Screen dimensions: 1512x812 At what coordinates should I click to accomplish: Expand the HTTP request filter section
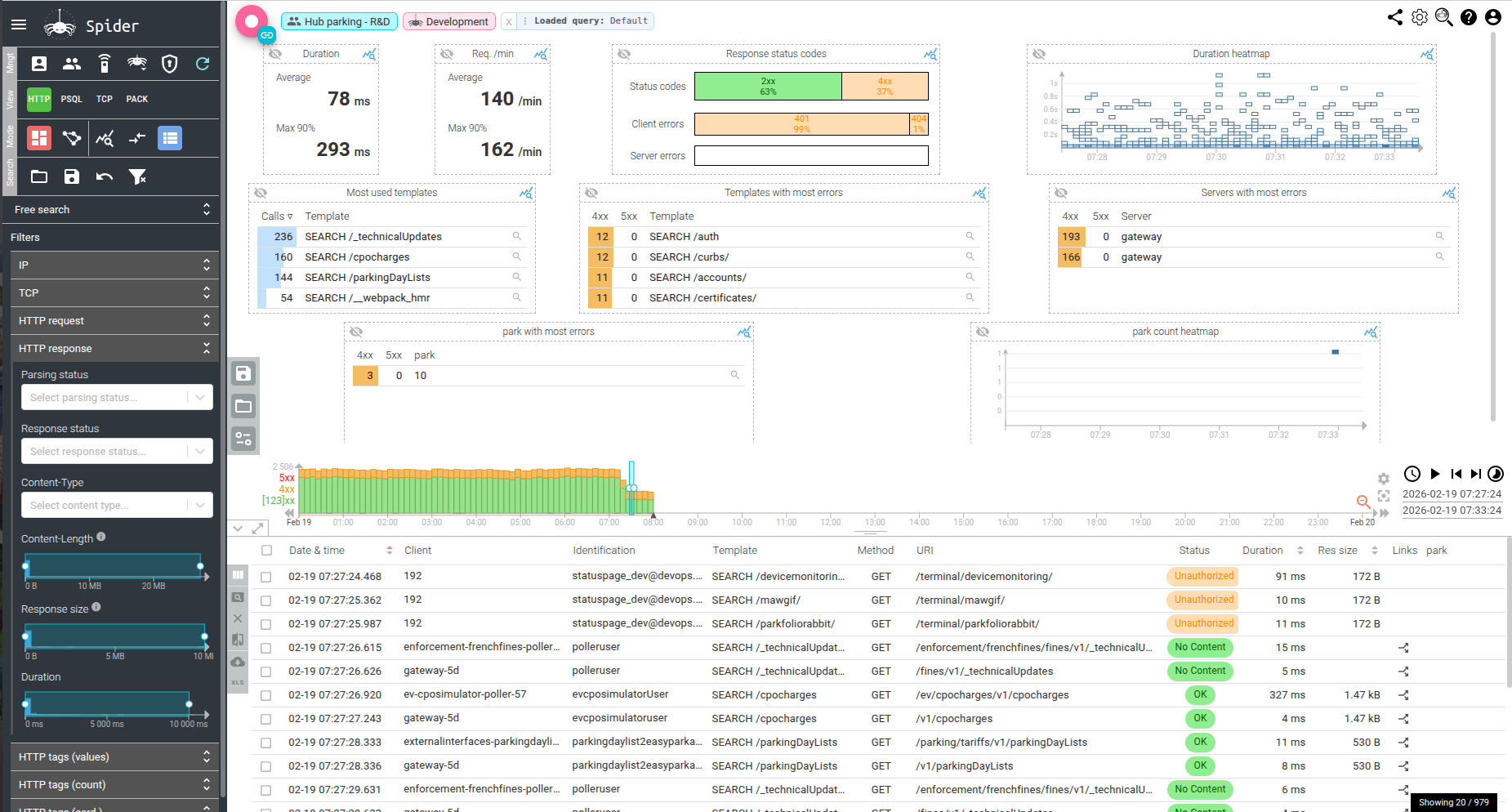tap(114, 320)
